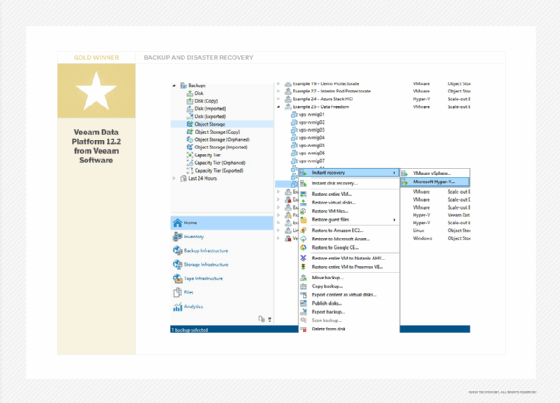Click the Linux platform cell
Screen dimensions: 560x403
pyautogui.click(x=419, y=230)
